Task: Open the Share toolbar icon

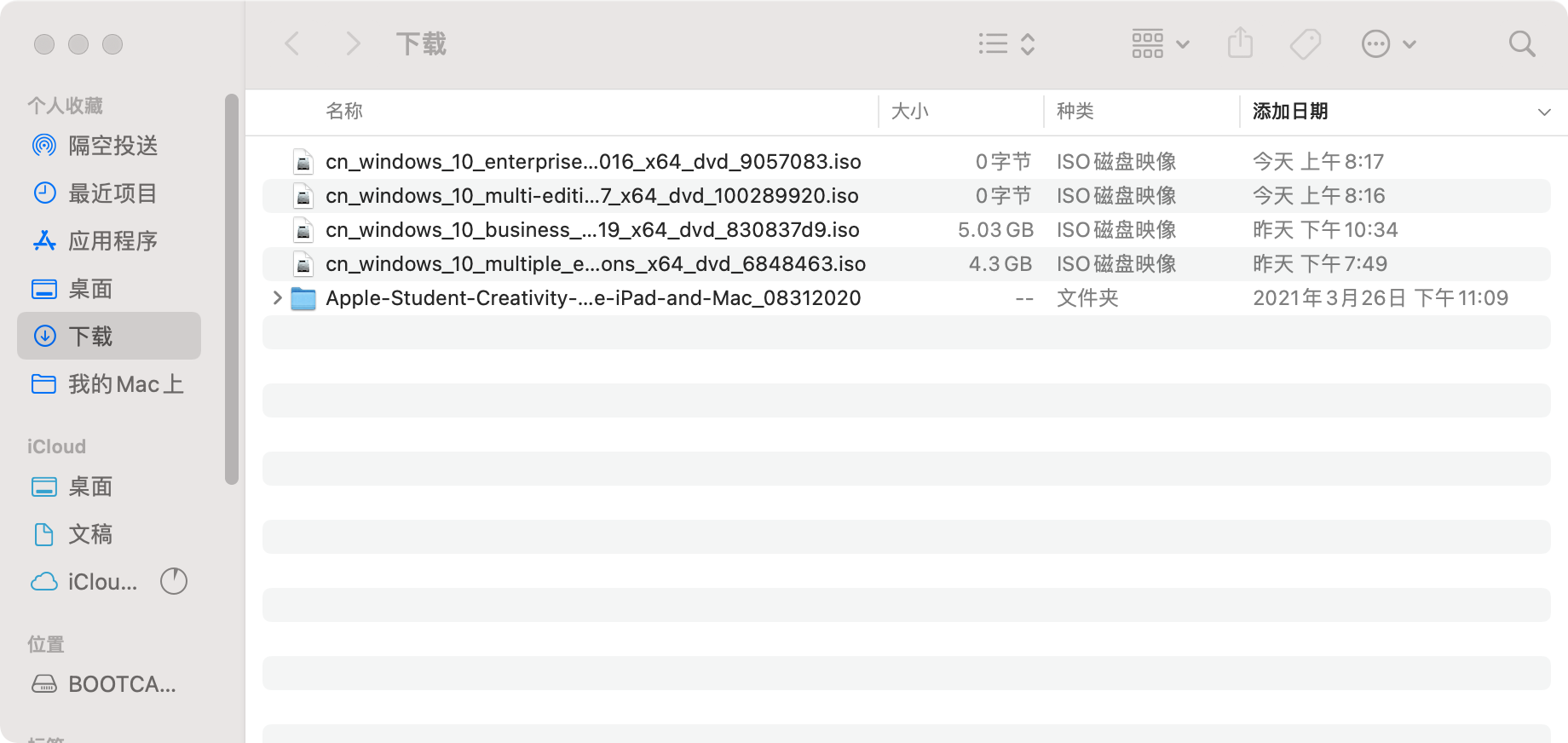Action: point(1240,43)
